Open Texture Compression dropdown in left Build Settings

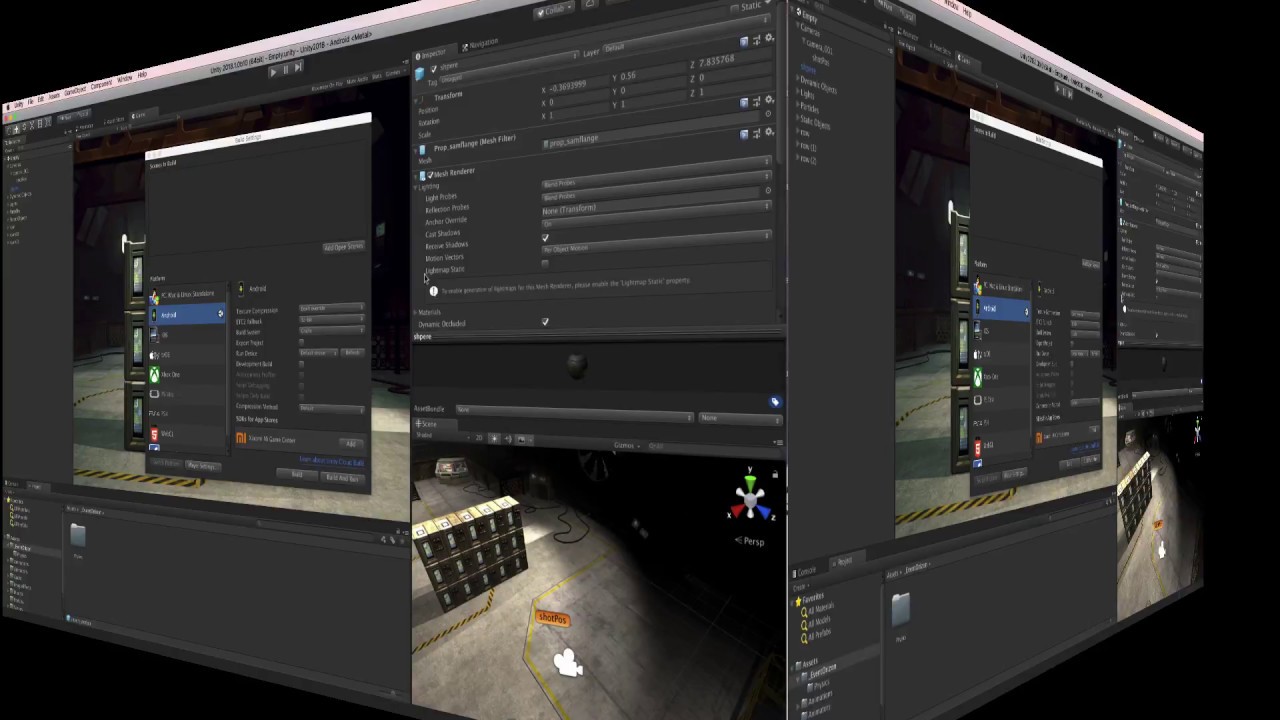[332, 308]
